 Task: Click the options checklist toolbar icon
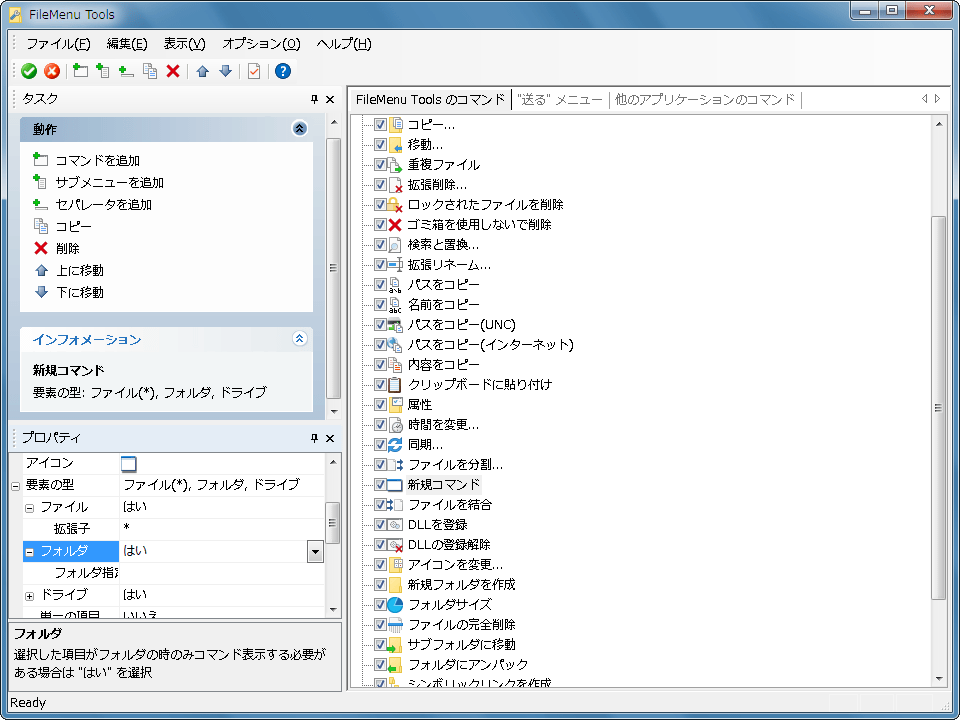click(x=253, y=71)
